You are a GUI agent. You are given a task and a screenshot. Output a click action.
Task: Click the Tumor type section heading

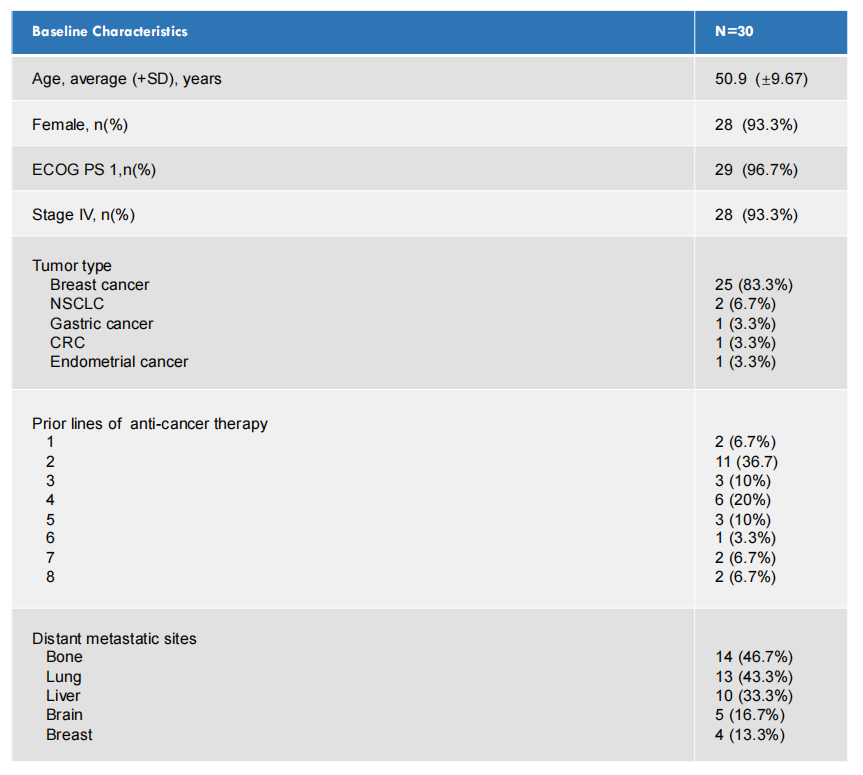tap(72, 266)
